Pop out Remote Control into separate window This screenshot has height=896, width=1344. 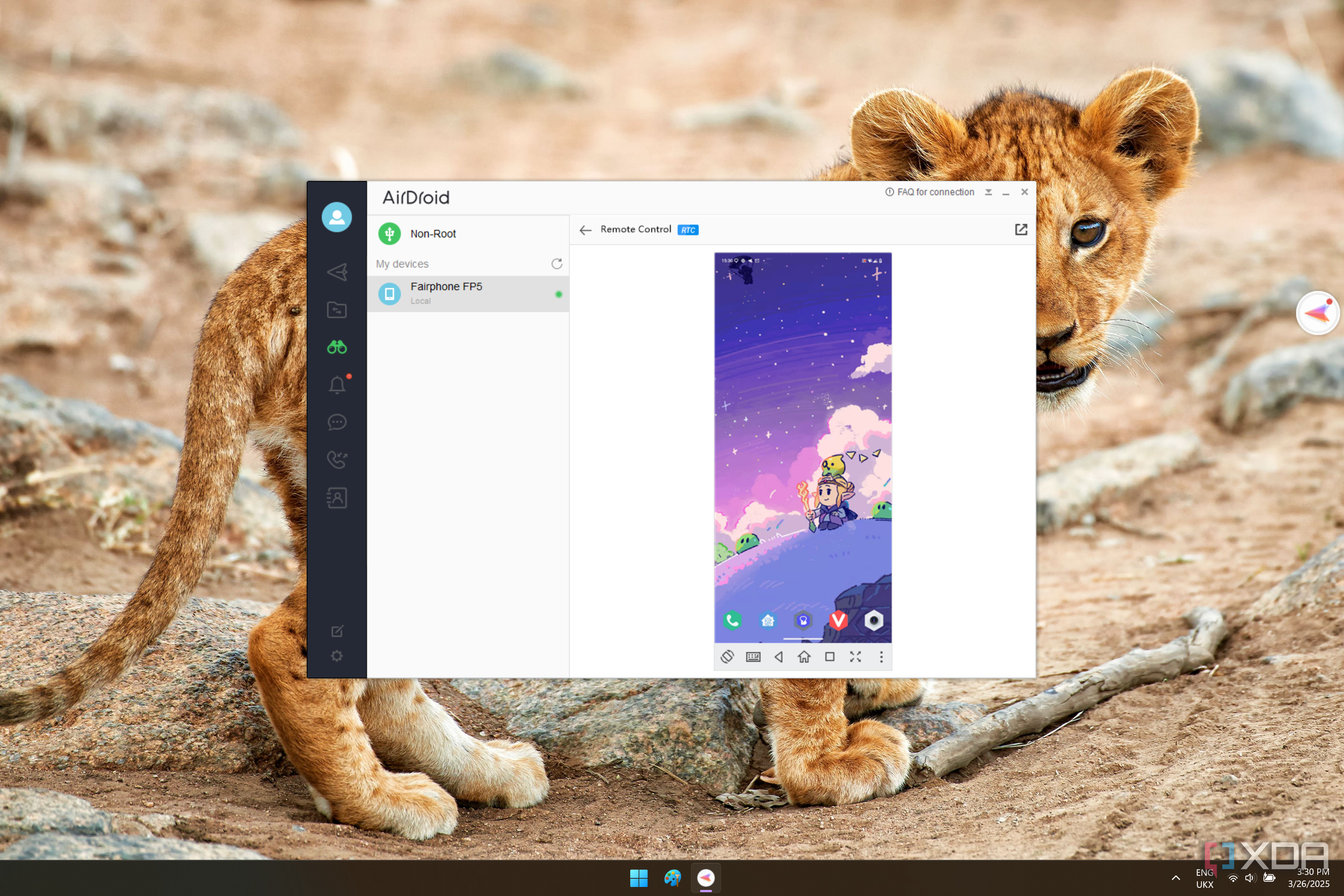click(1020, 230)
